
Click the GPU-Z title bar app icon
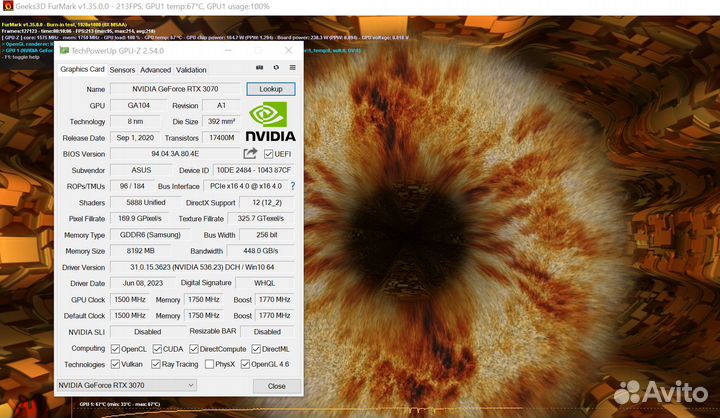(64, 51)
